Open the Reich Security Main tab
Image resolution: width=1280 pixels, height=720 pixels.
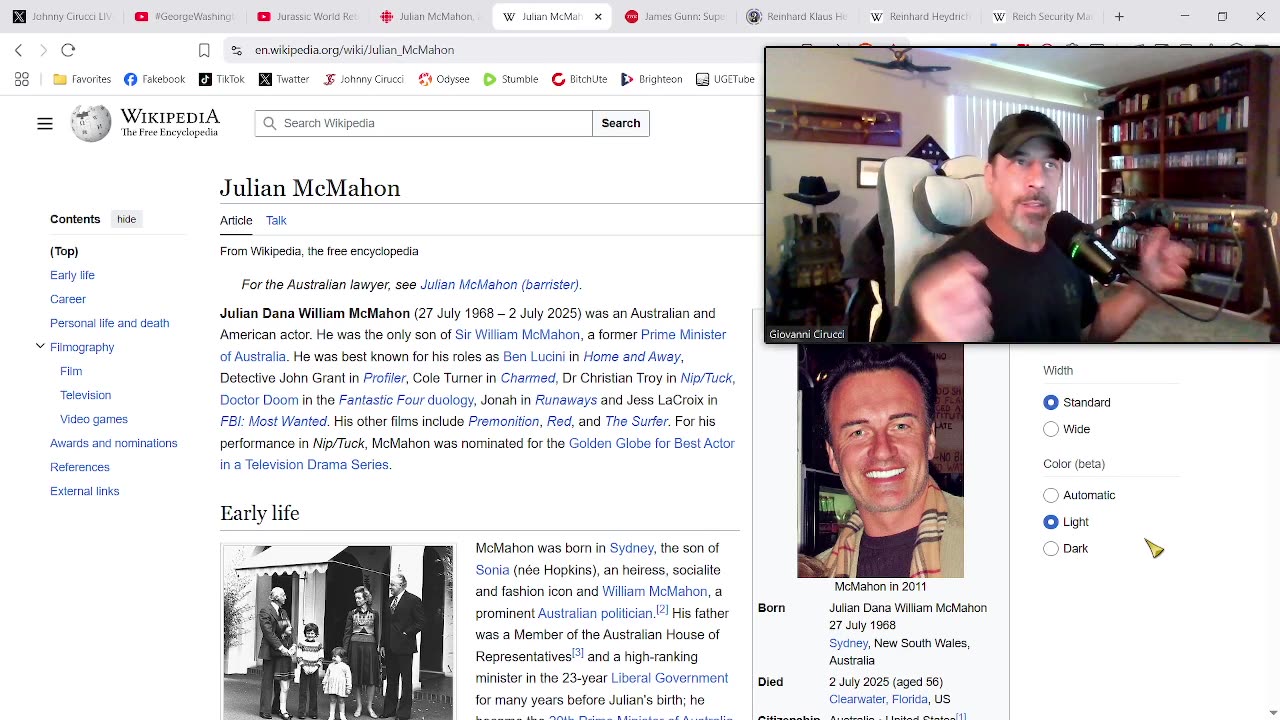[x=1043, y=16]
